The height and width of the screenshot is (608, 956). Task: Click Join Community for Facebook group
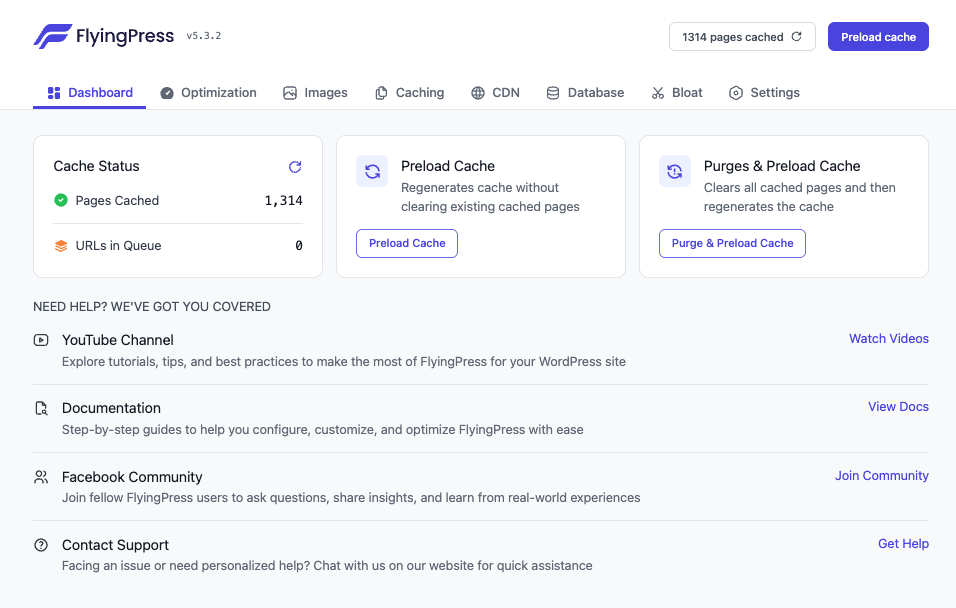[881, 475]
